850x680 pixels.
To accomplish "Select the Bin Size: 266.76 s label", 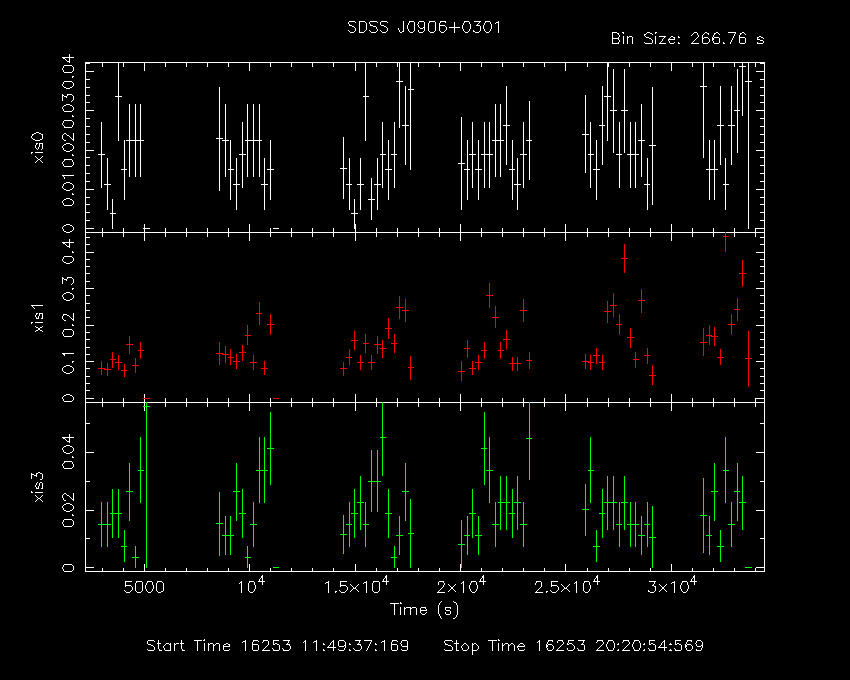I will (687, 39).
